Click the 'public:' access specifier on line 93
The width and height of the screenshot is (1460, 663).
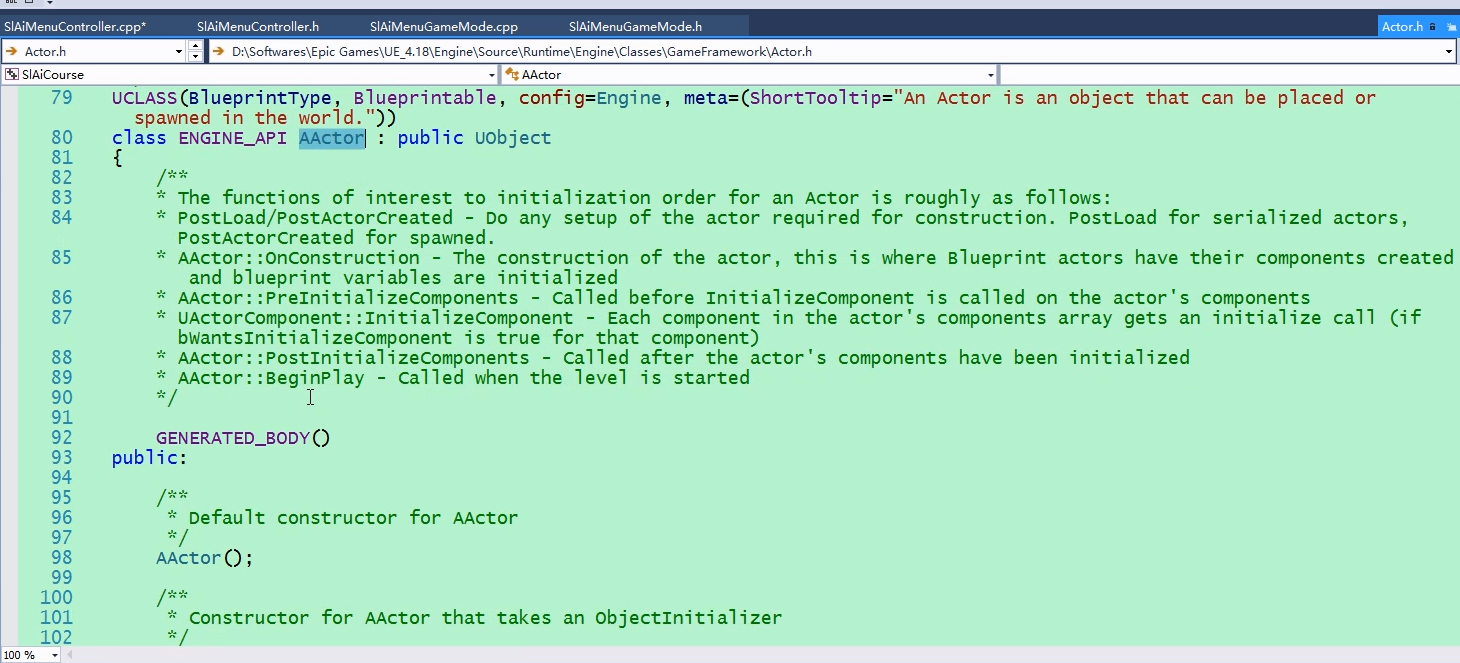click(x=150, y=458)
